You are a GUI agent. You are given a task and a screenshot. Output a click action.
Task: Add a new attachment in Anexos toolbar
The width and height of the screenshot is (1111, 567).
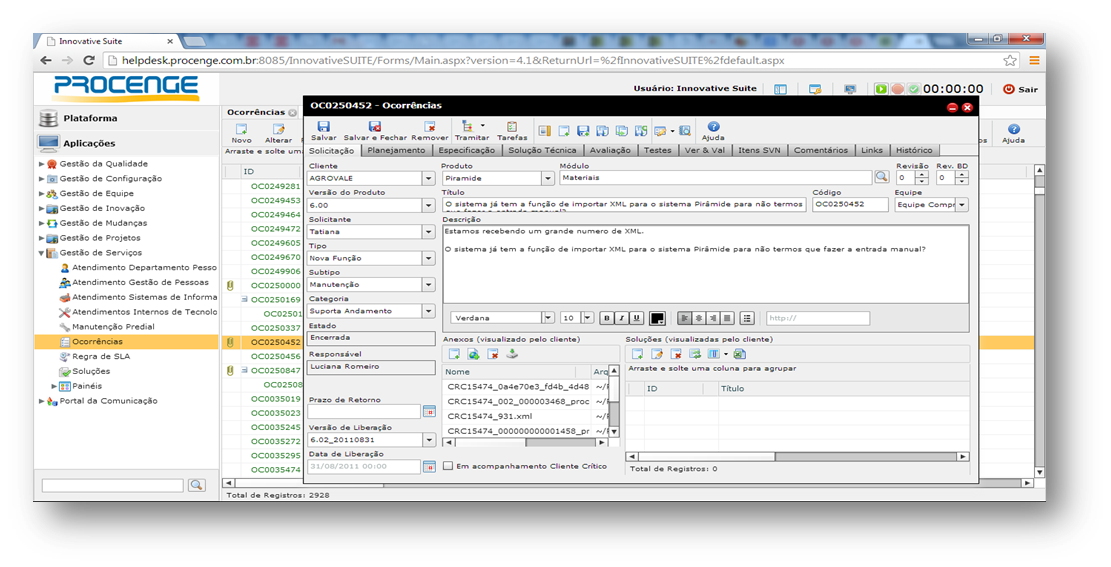click(x=453, y=354)
